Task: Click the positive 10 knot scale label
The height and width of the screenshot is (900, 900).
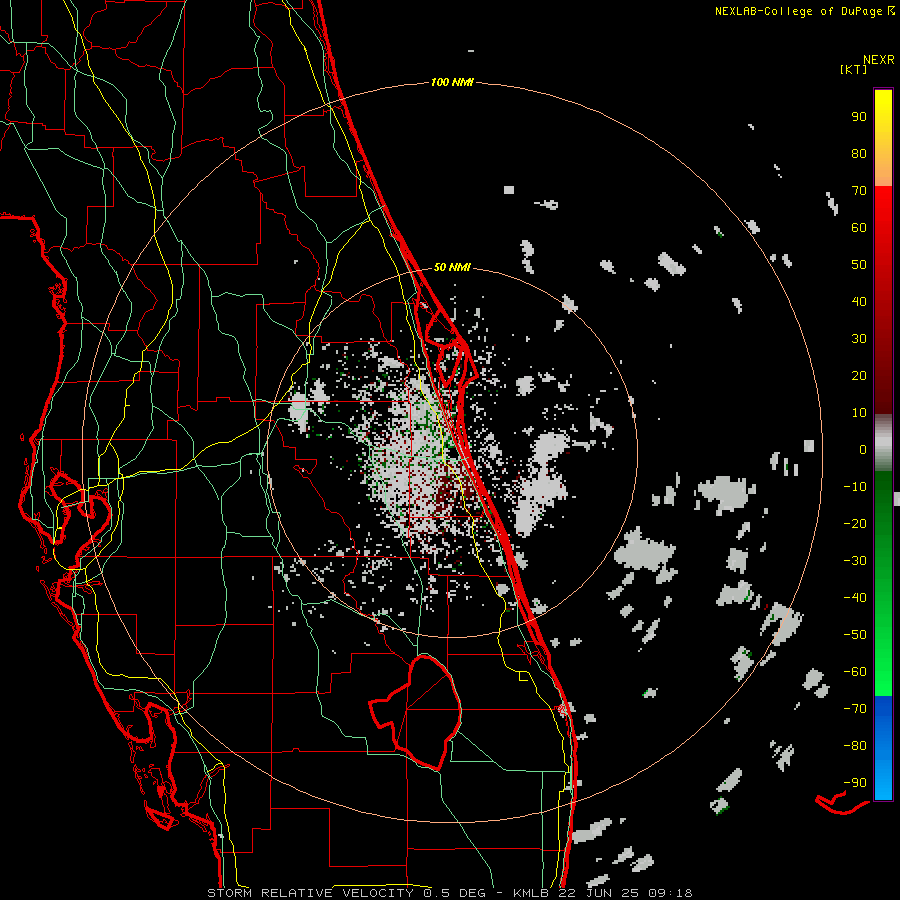Action: pyautogui.click(x=859, y=413)
